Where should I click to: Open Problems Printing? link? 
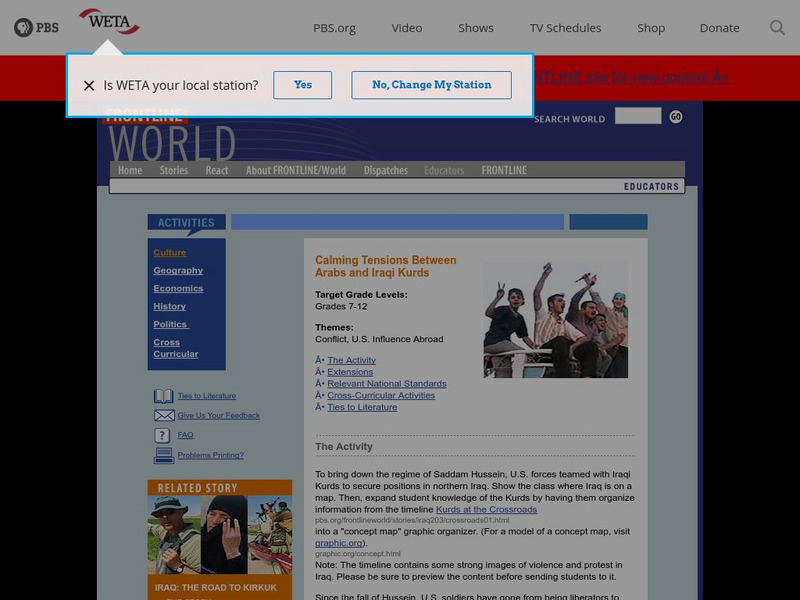[210, 455]
